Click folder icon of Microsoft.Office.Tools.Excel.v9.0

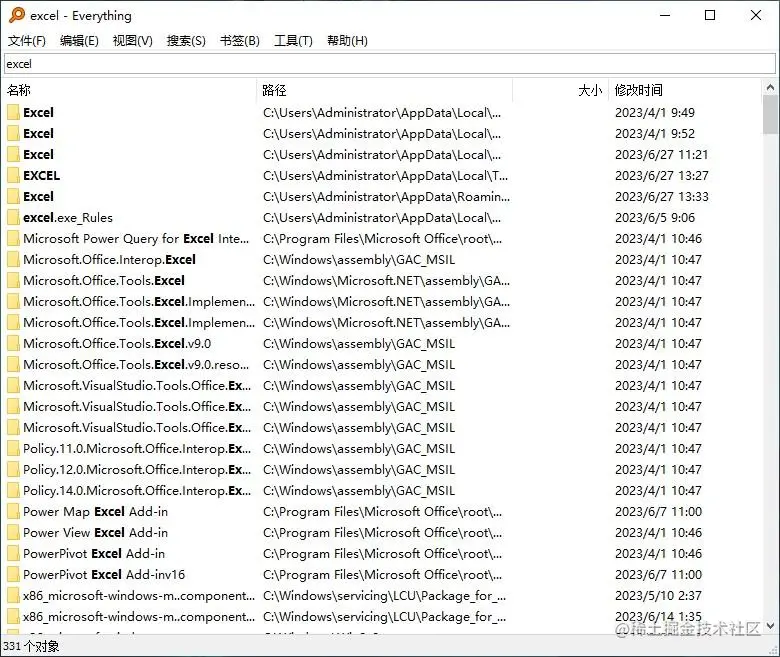13,343
